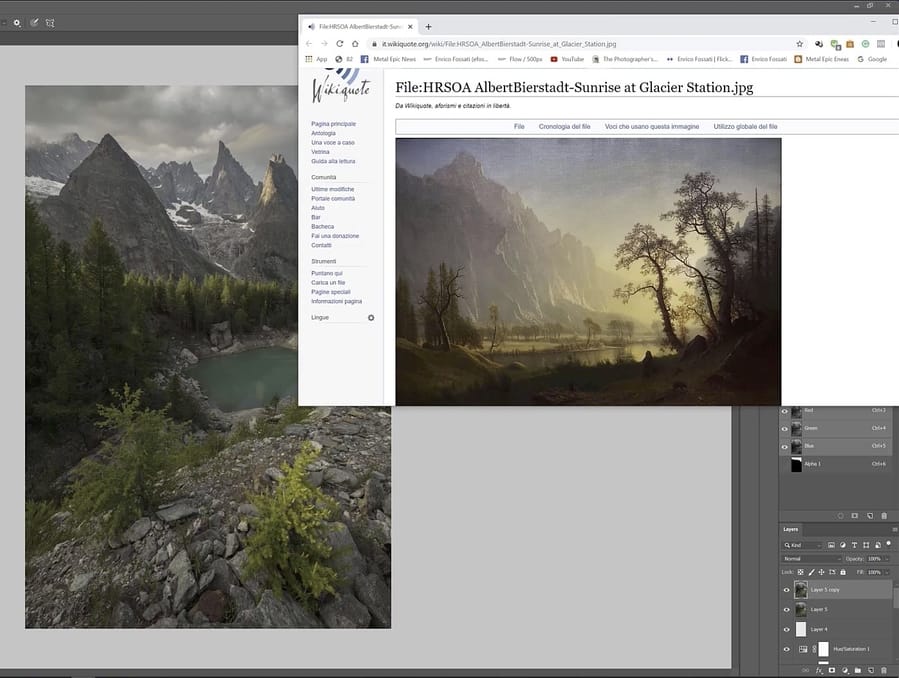
Task: Add layer style fx icon
Action: click(819, 671)
